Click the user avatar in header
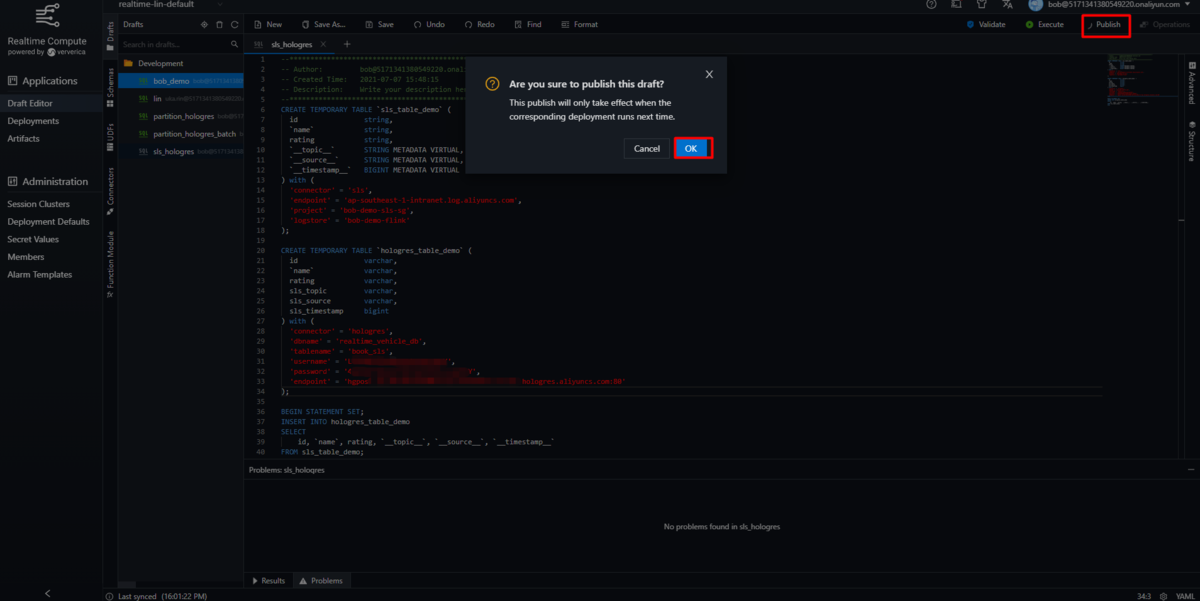This screenshot has height=601, width=1200. click(1037, 4)
